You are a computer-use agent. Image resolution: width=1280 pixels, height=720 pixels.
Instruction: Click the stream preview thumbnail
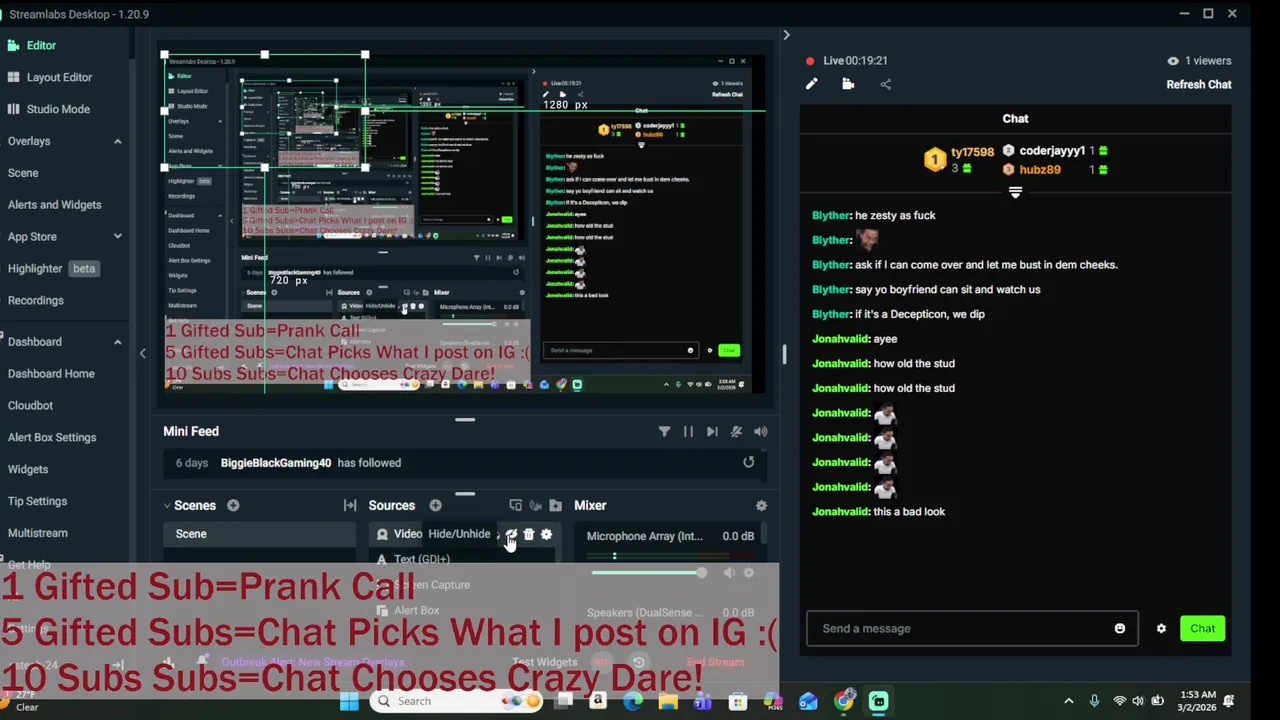(465, 224)
